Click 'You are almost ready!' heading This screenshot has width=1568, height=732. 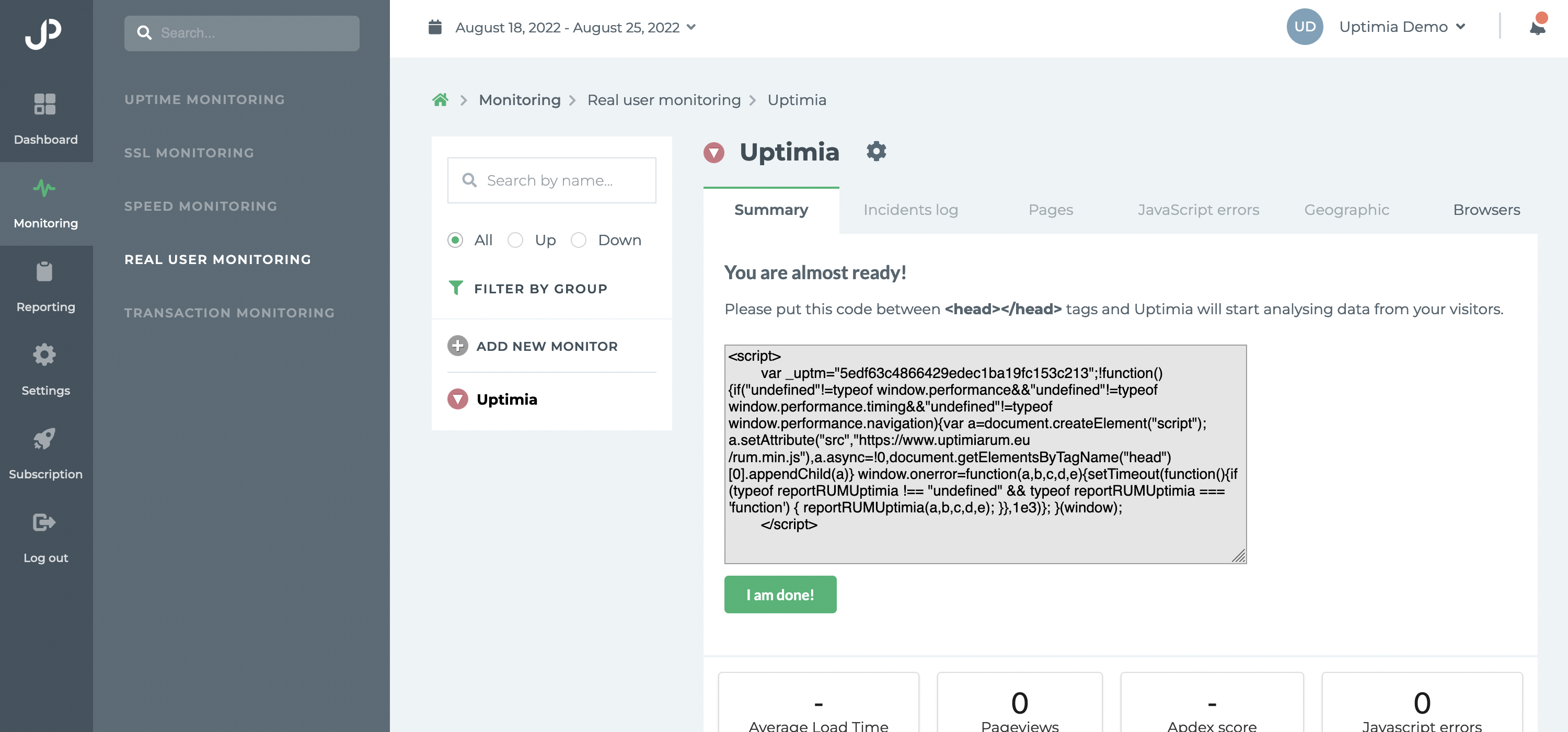814,272
